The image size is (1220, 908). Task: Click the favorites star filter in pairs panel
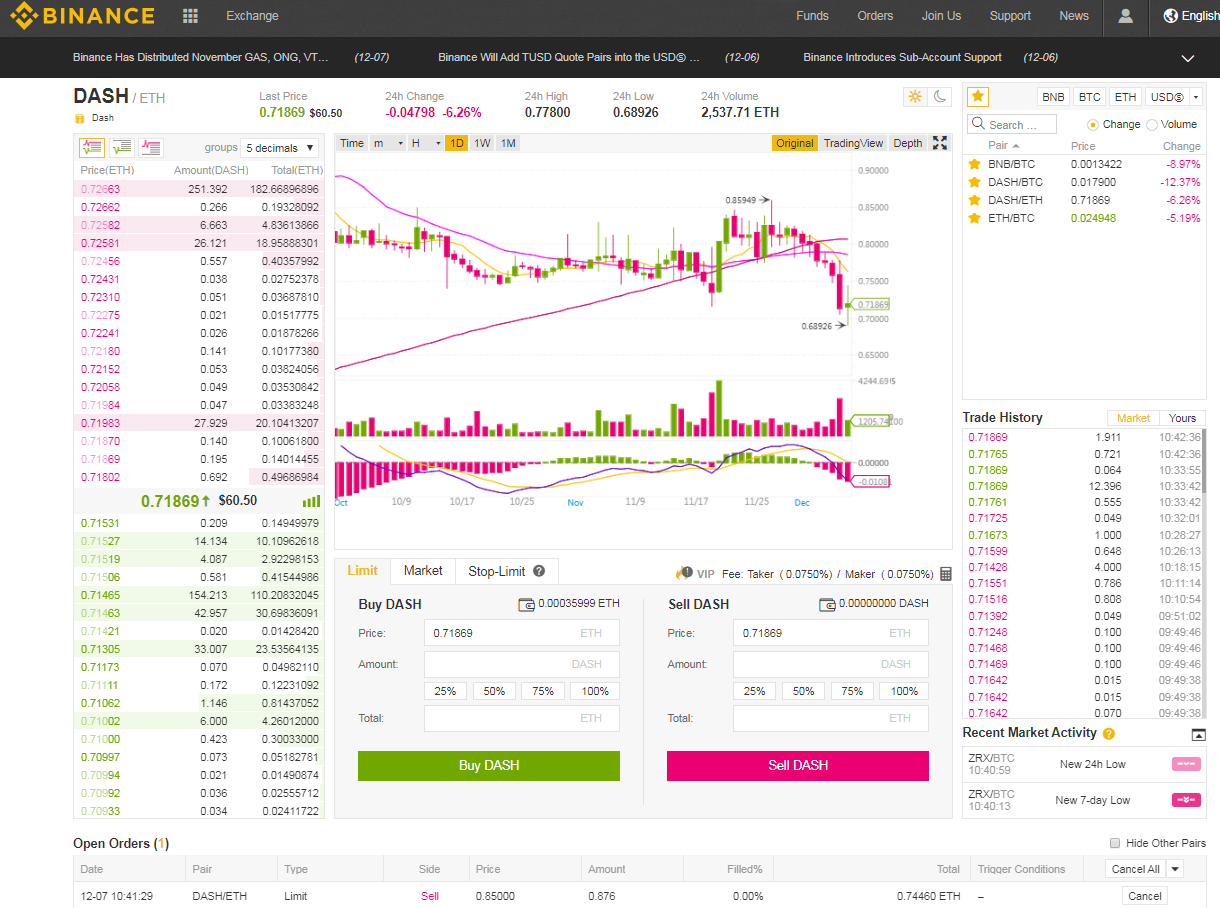click(x=978, y=97)
